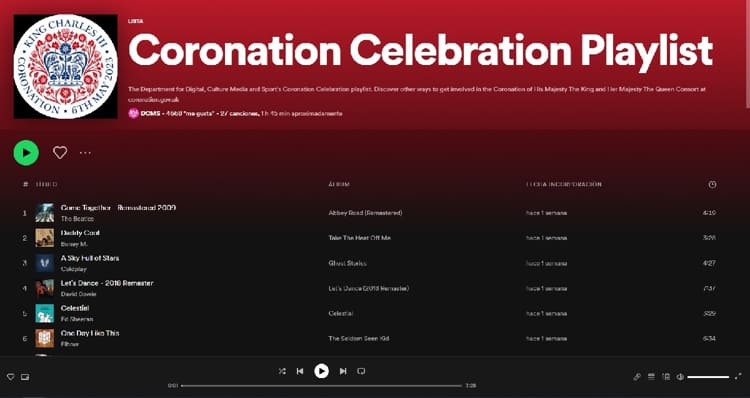
Task: Click the 4:19 duration of Come Together
Action: tap(709, 213)
